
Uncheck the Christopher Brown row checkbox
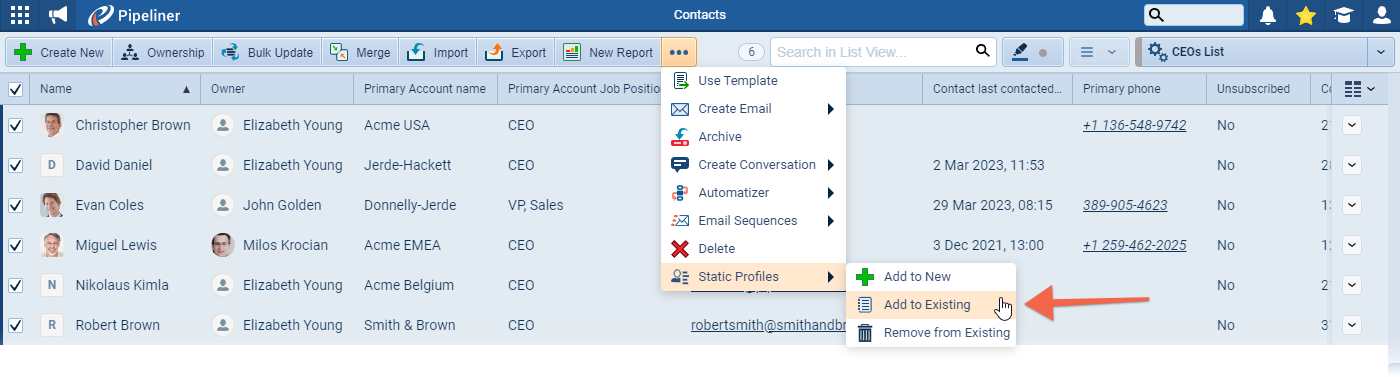tap(15, 125)
